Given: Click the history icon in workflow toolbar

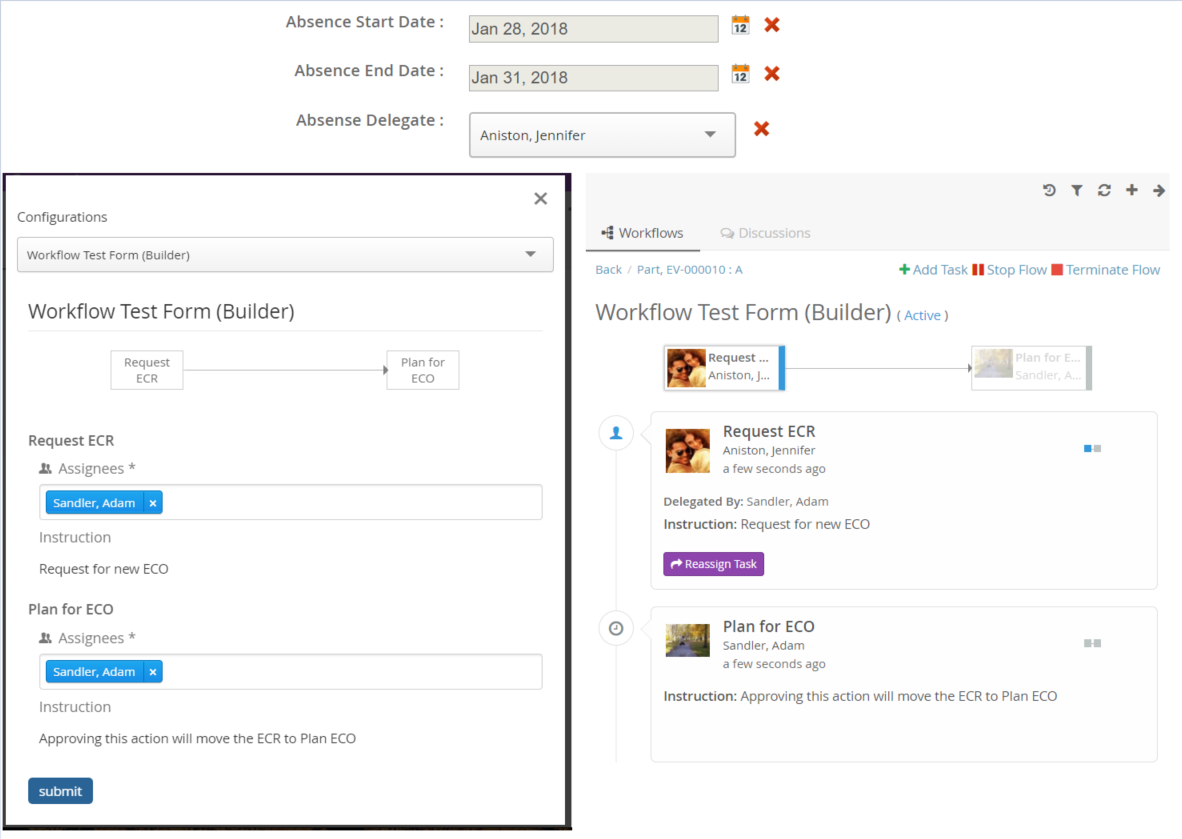Looking at the screenshot, I should click(x=1049, y=190).
